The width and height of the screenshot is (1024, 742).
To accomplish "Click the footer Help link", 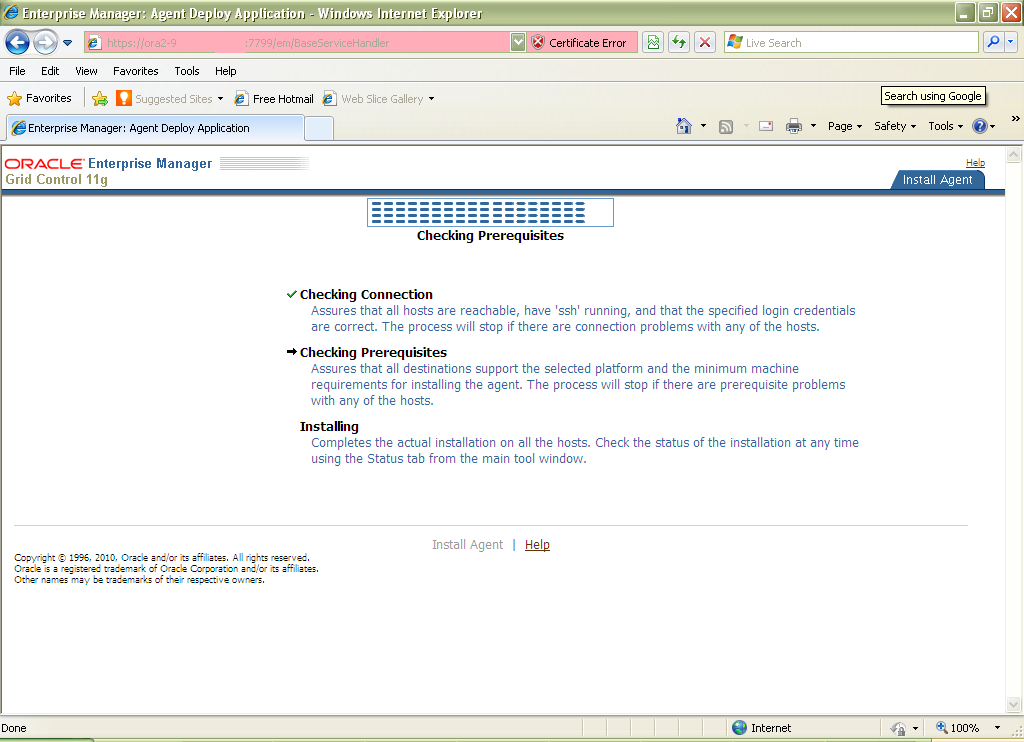I will [x=537, y=545].
